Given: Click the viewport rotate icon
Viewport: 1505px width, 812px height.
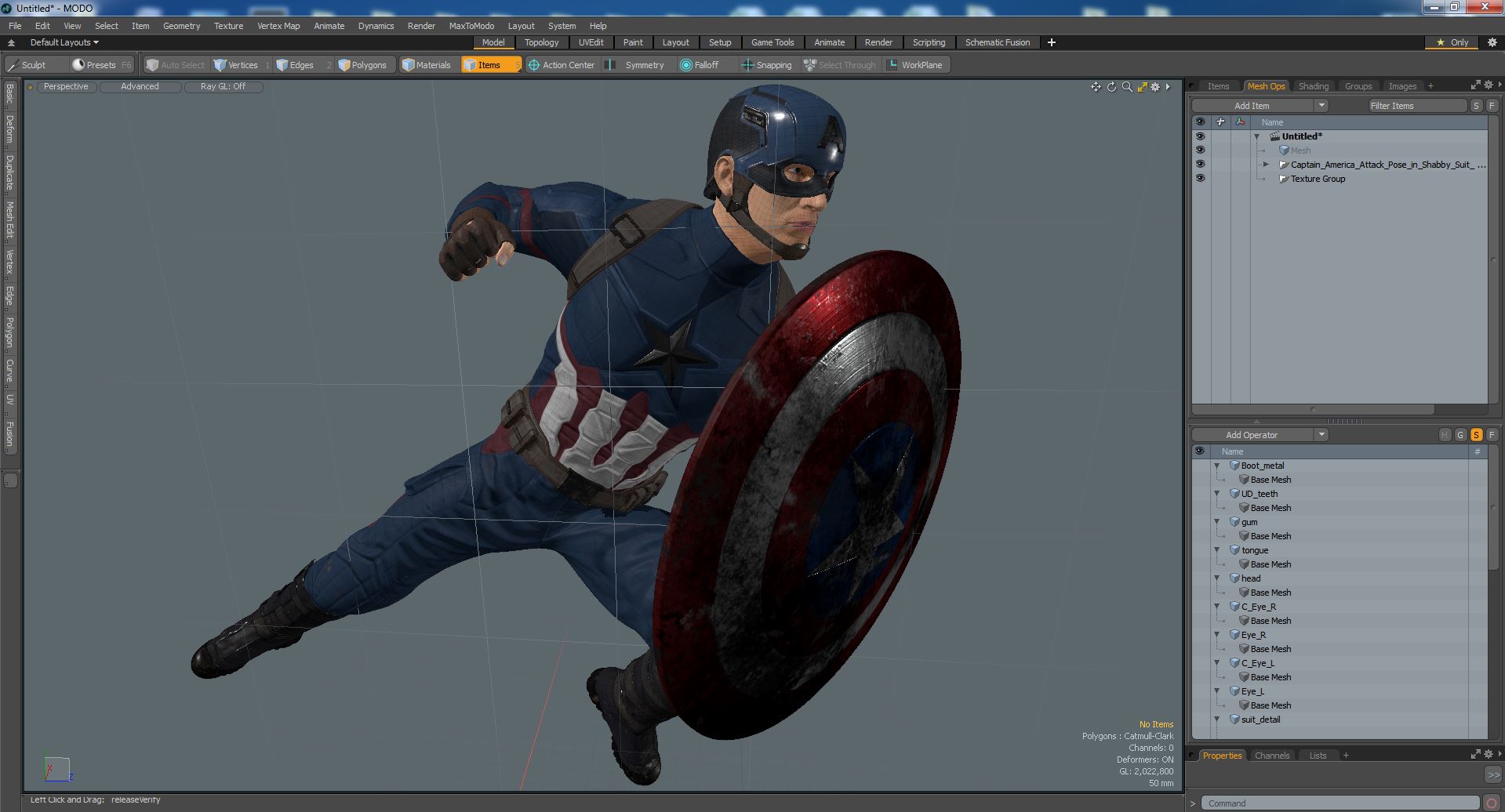Looking at the screenshot, I should click(1111, 87).
